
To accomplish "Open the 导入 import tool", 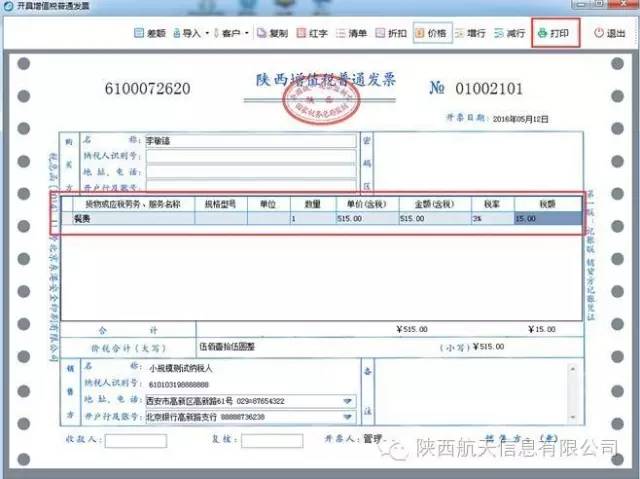I will click(187, 33).
